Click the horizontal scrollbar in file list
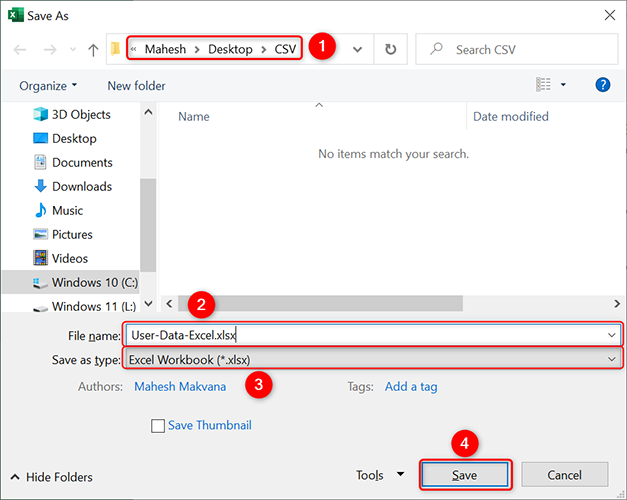This screenshot has height=500, width=627. coord(300,303)
